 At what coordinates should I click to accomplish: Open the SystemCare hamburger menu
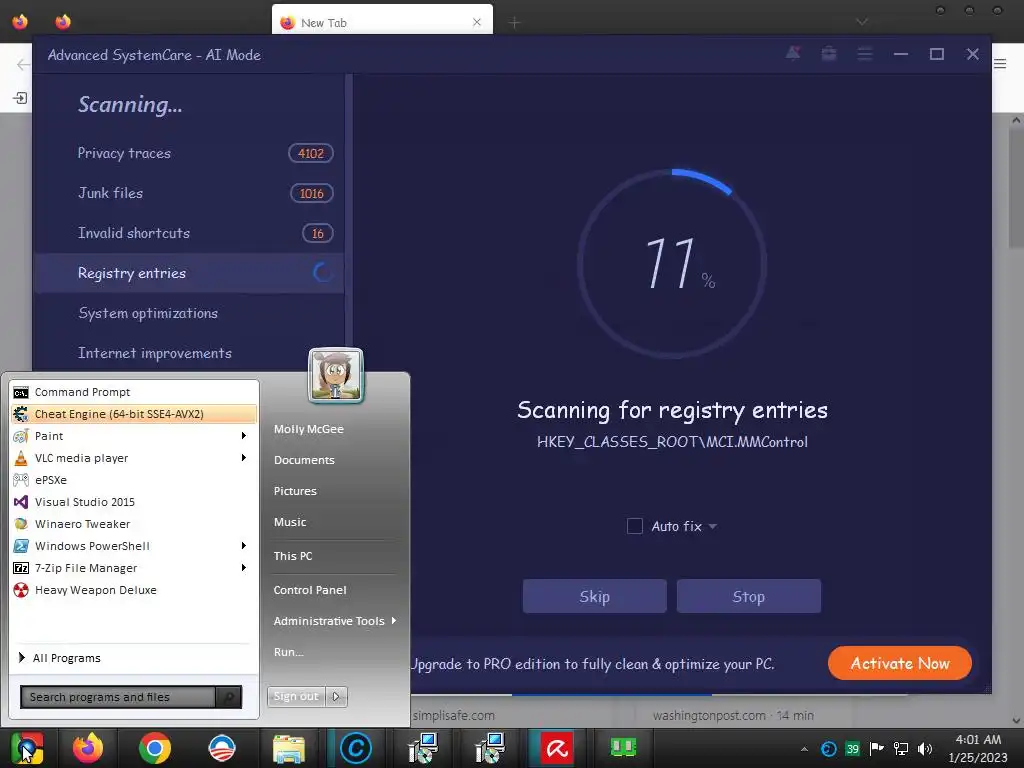(865, 54)
